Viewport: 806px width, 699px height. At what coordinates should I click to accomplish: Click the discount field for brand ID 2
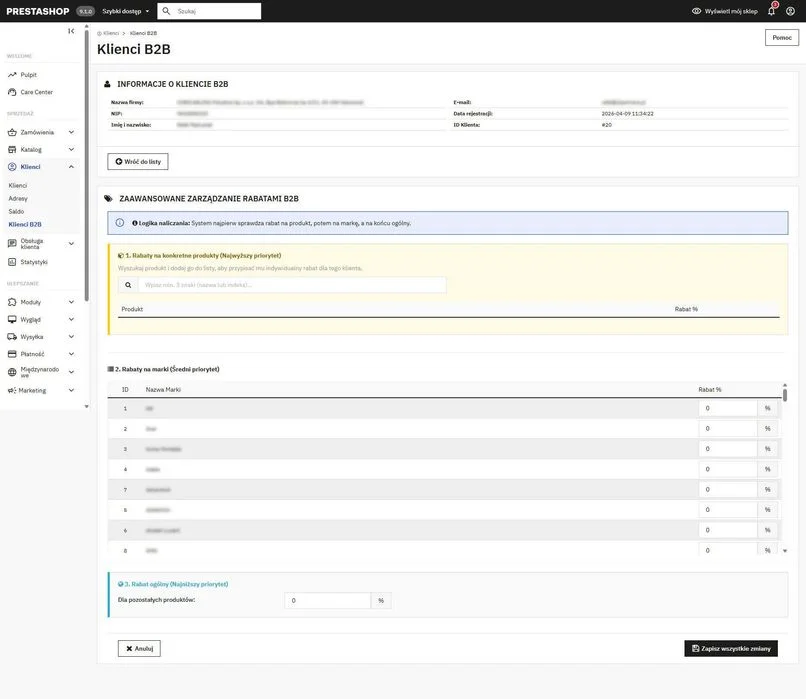pyautogui.click(x=727, y=429)
